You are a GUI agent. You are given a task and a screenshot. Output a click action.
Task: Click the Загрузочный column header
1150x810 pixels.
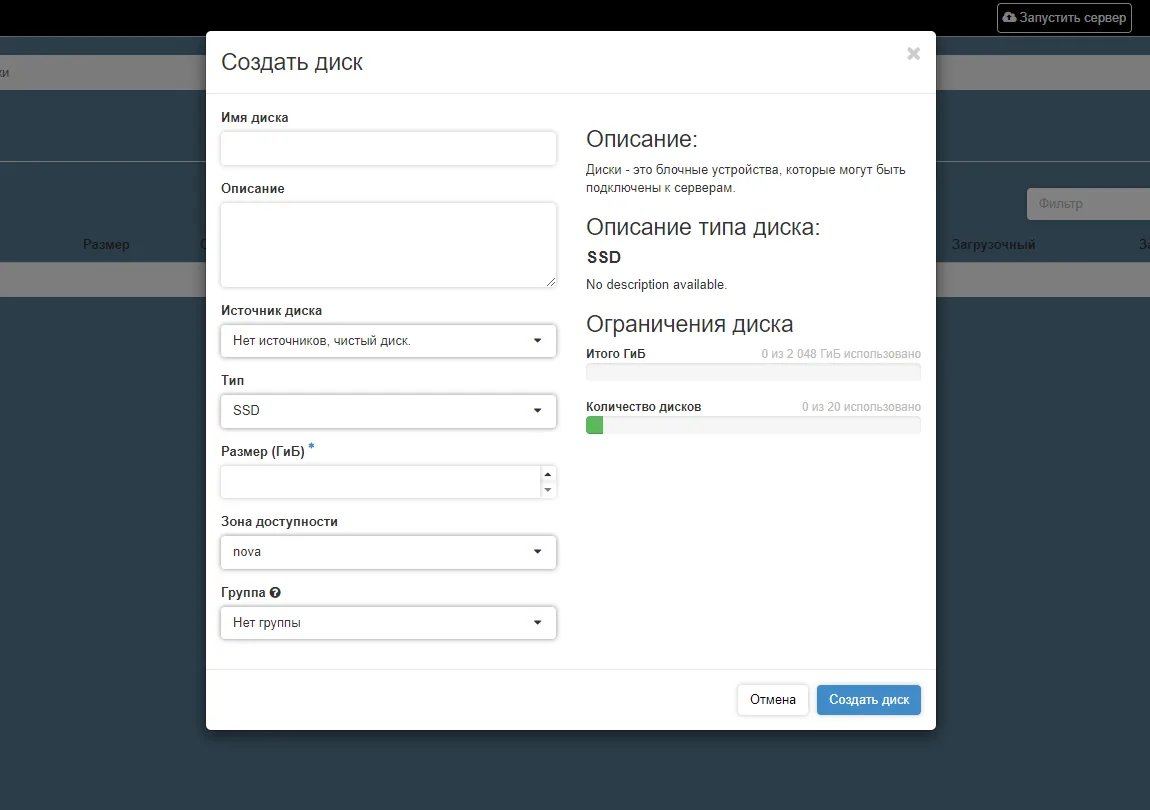pos(993,244)
